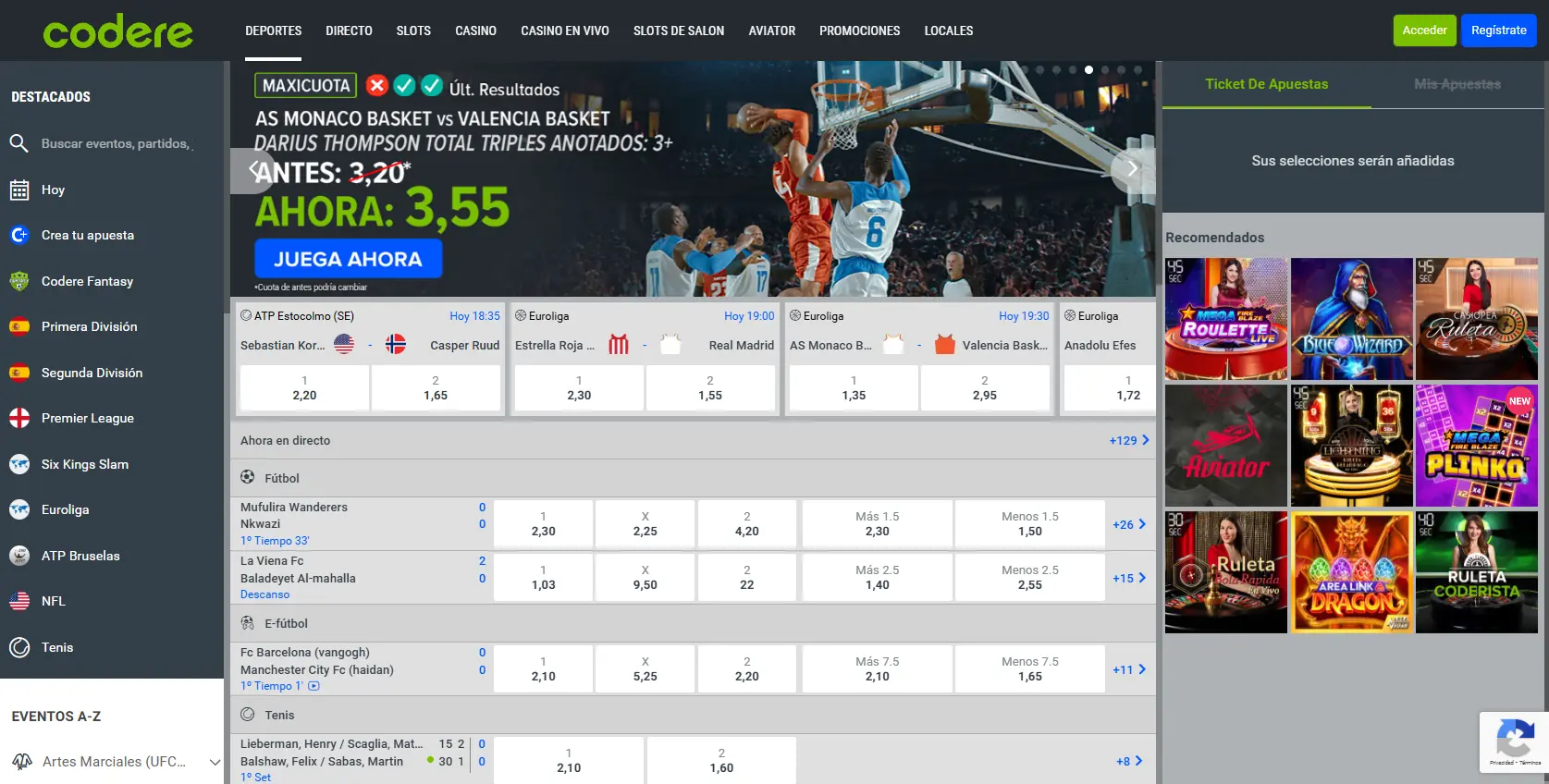Show +8 more markets for Lieberman/Scaglia match
The height and width of the screenshot is (784, 1549).
coord(1129,761)
